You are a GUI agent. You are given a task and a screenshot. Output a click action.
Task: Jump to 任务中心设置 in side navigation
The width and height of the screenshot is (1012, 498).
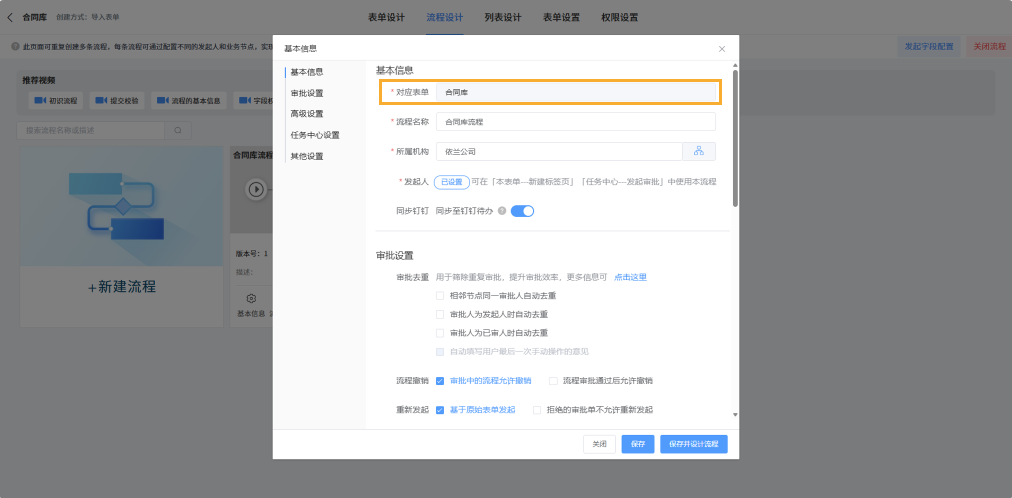[x=315, y=135]
